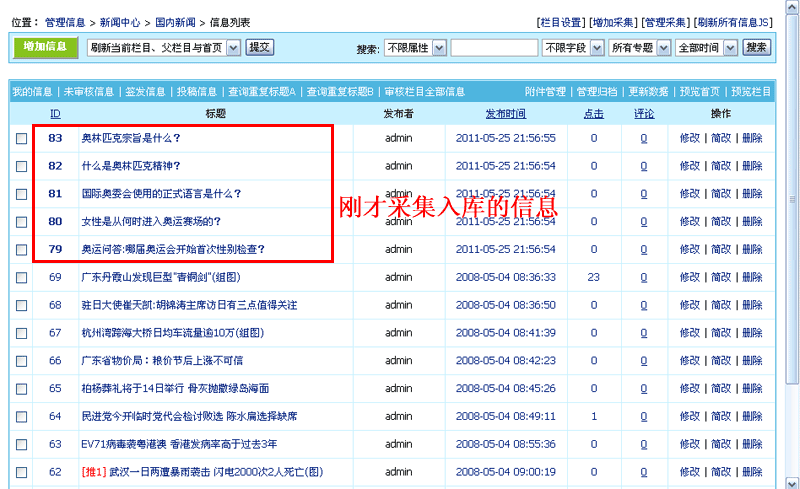
Task: Expand the 不限属性 search dropdown
Action: point(415,47)
